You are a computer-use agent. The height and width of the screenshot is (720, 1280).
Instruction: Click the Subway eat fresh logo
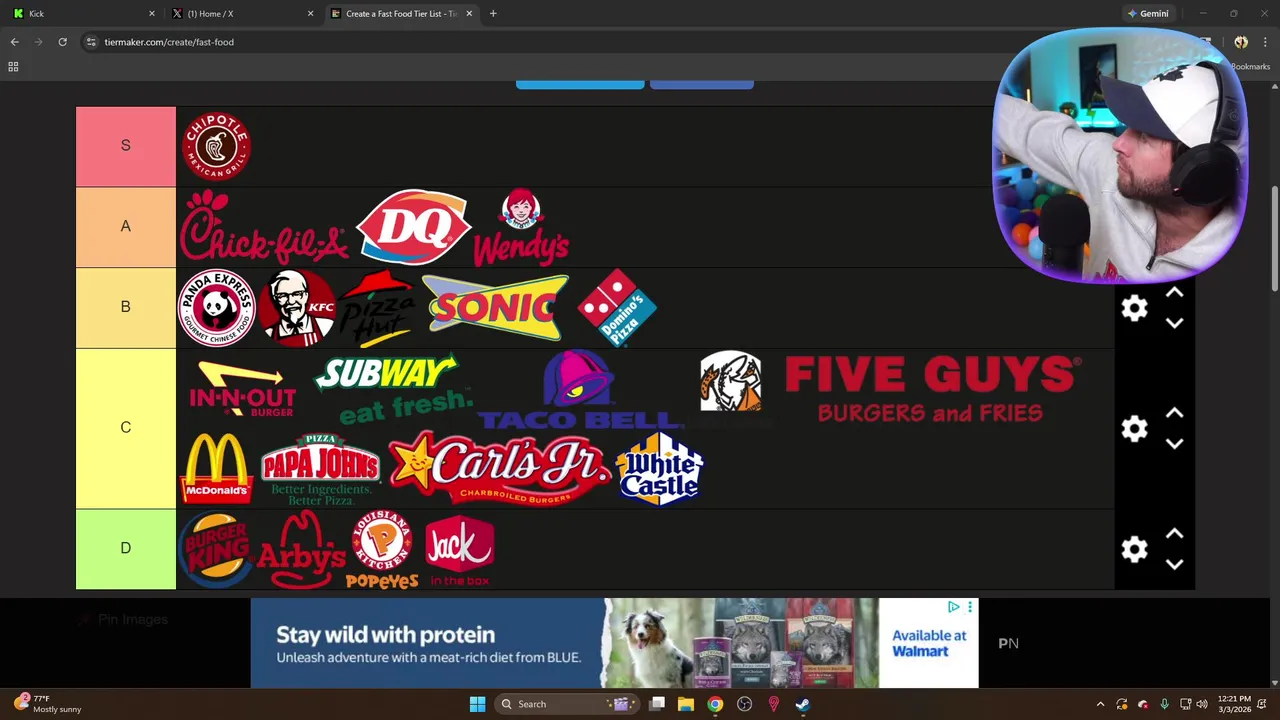tap(393, 389)
